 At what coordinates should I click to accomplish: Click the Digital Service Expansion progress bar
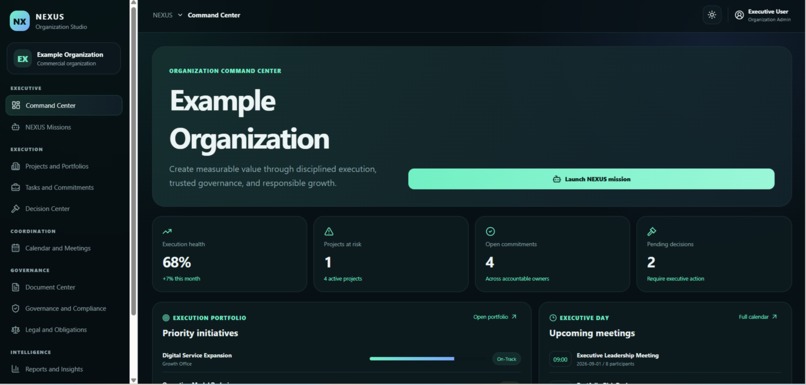pos(412,359)
